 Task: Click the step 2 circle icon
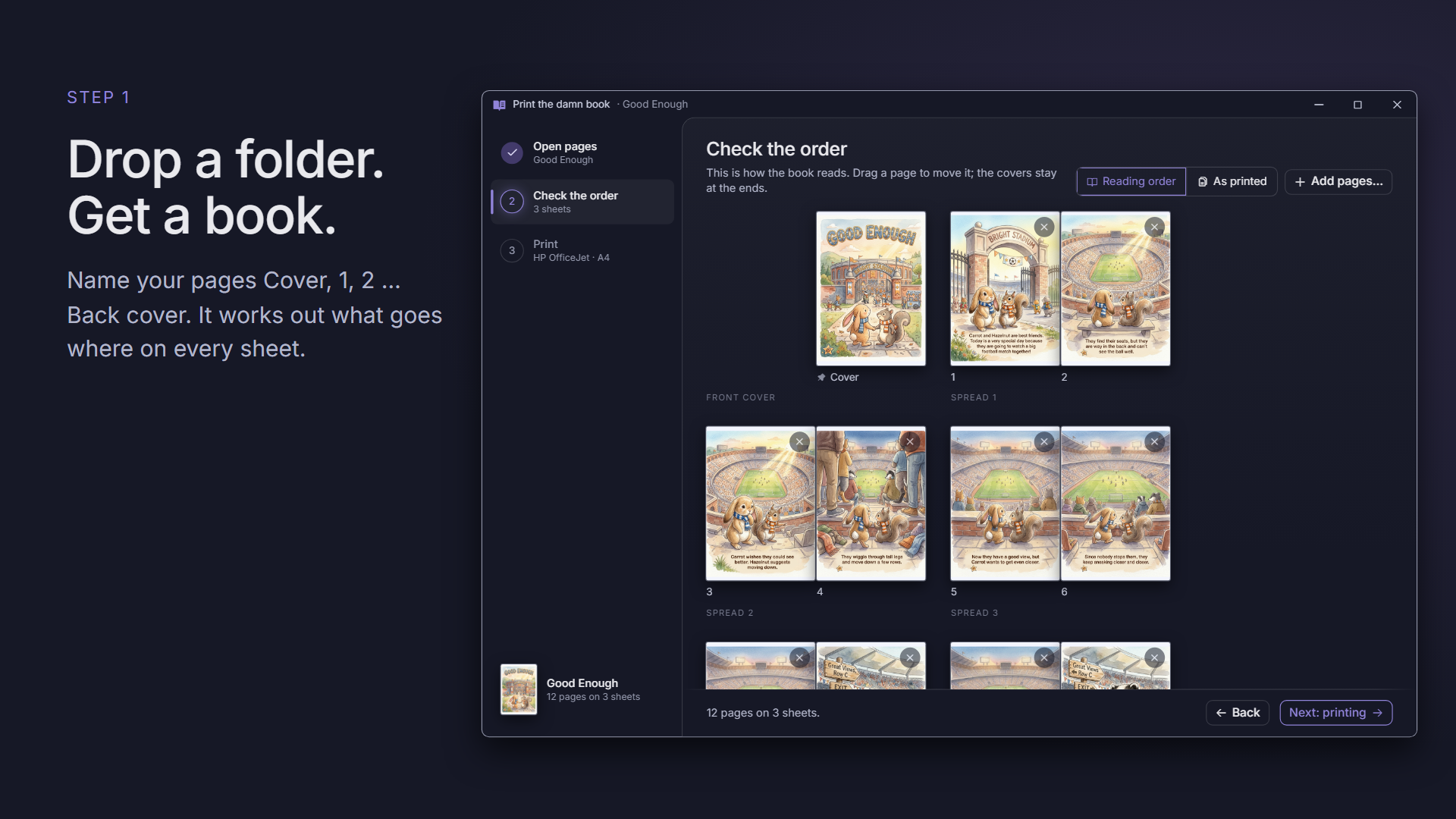(512, 202)
